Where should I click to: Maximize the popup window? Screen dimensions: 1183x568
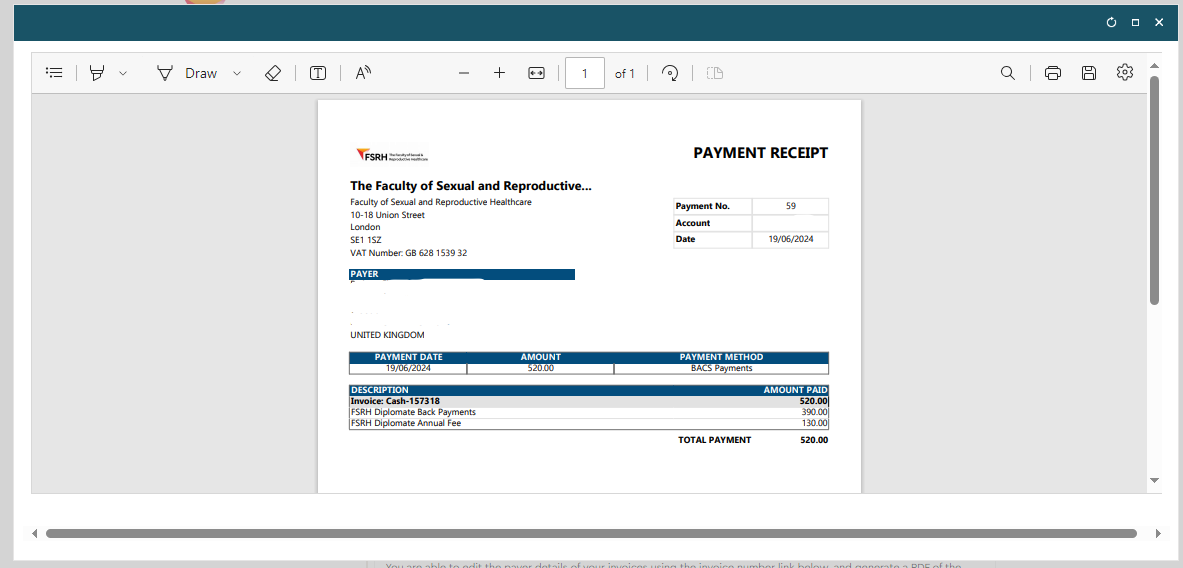coord(1135,23)
